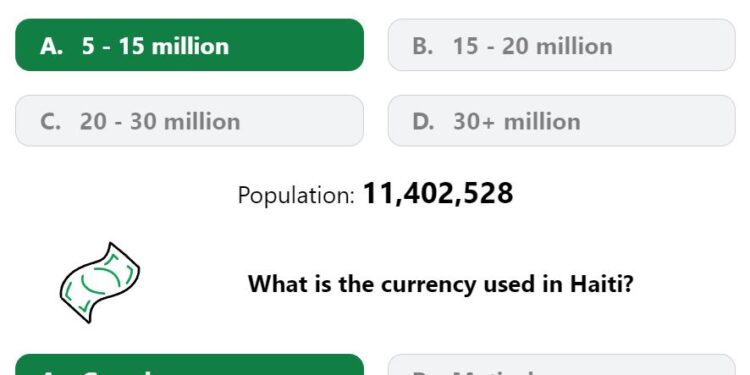Select answer A. 5 - 15 million
750x375 pixels.
coord(189,45)
